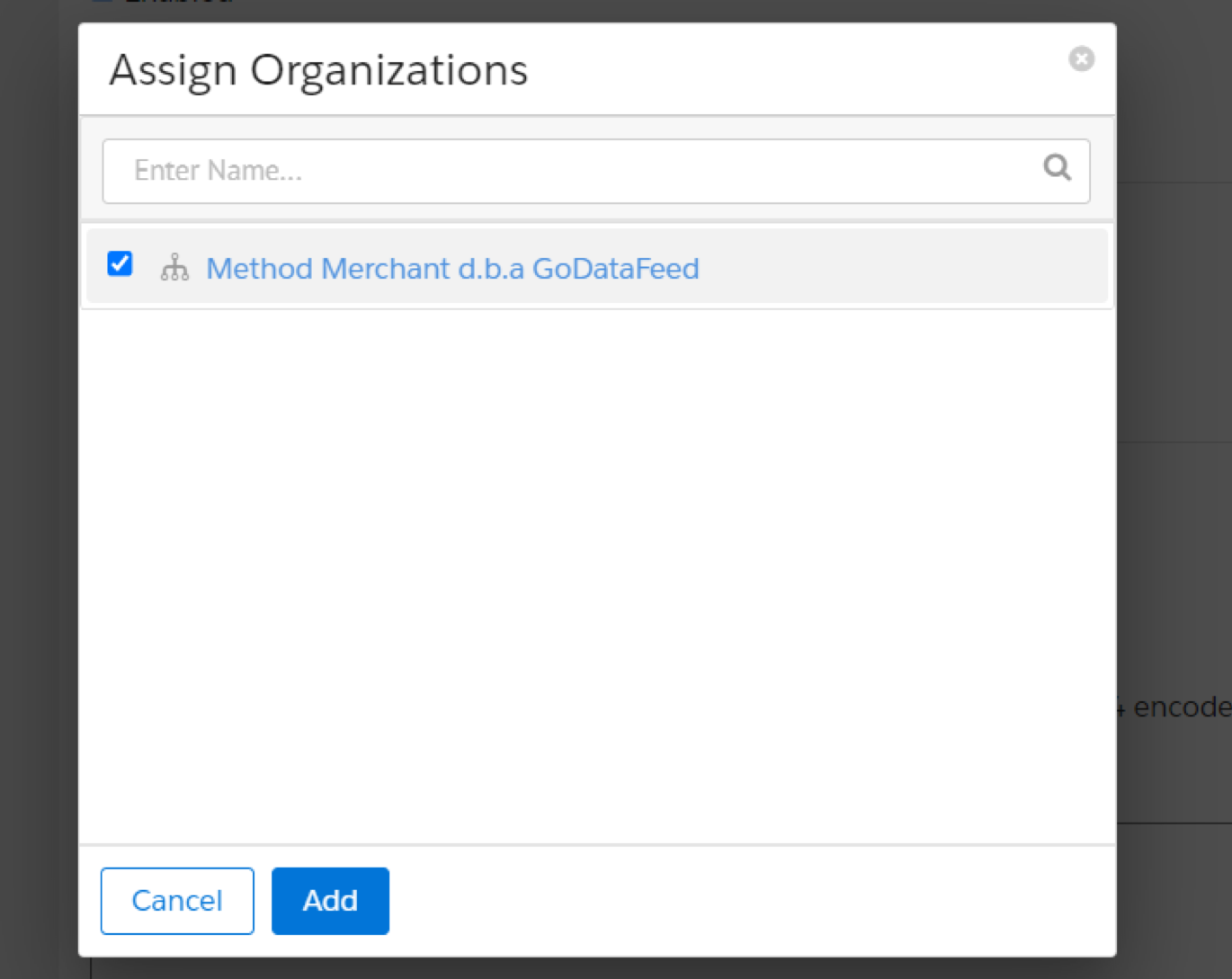Screen dimensions: 1232x979
Task: Click the search magnifier icon
Action: click(1058, 167)
